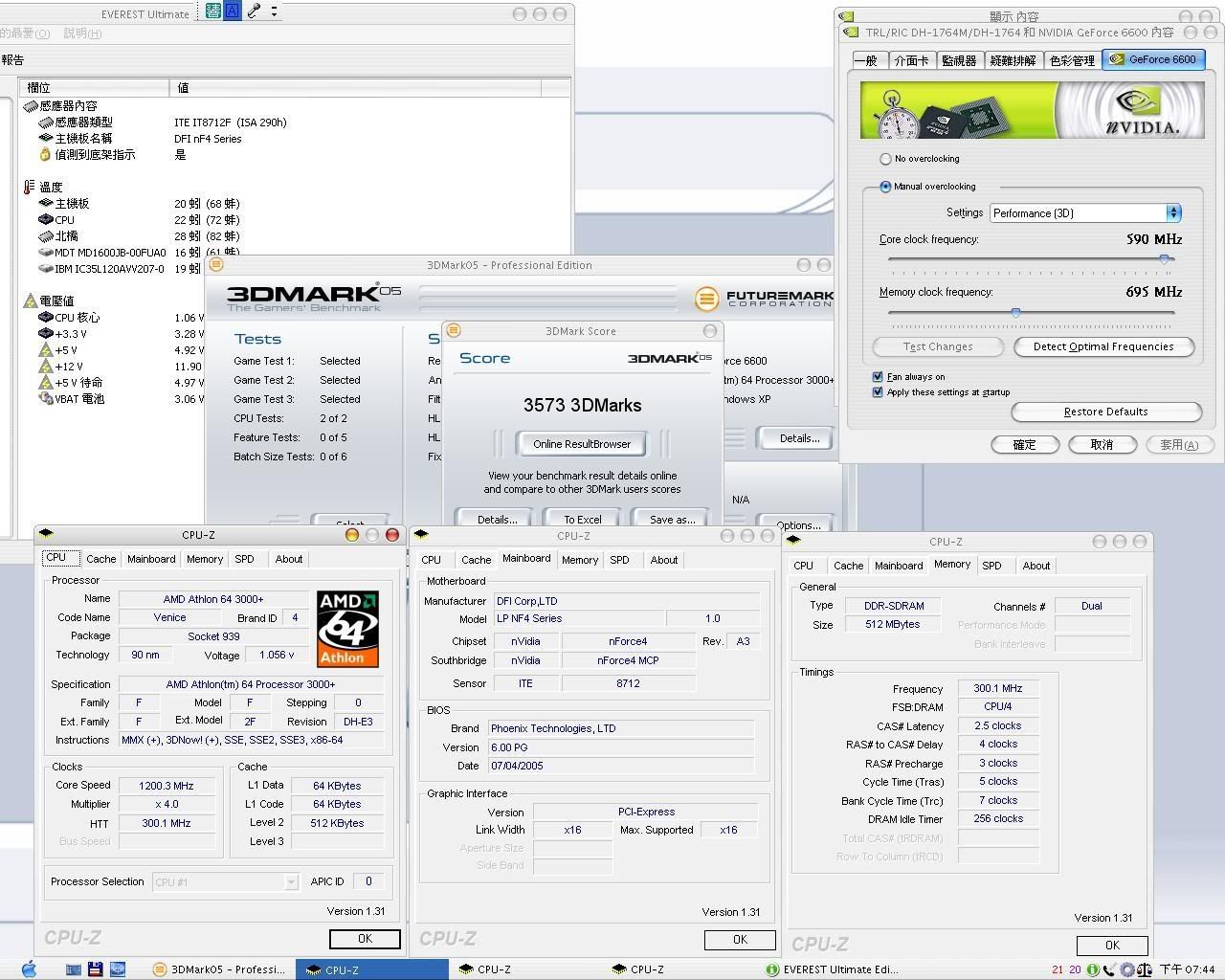
Task: Click the Memory clock frequency slider handle
Action: click(1015, 312)
